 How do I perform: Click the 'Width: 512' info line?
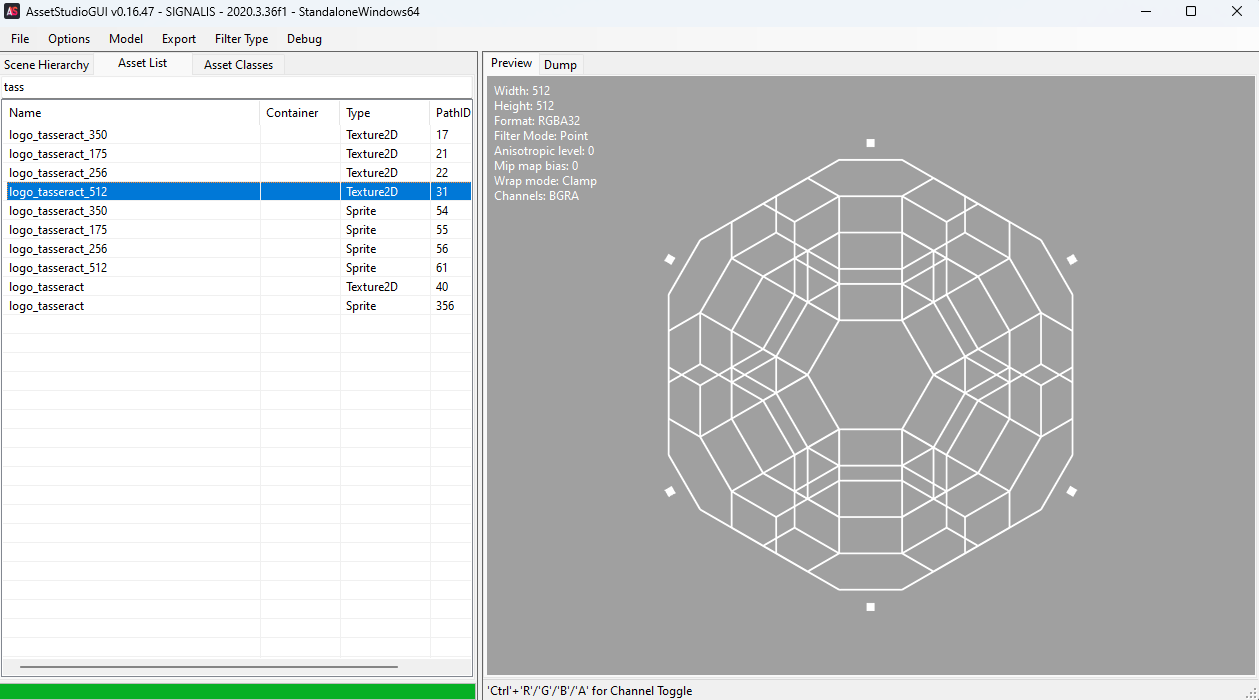tap(522, 91)
